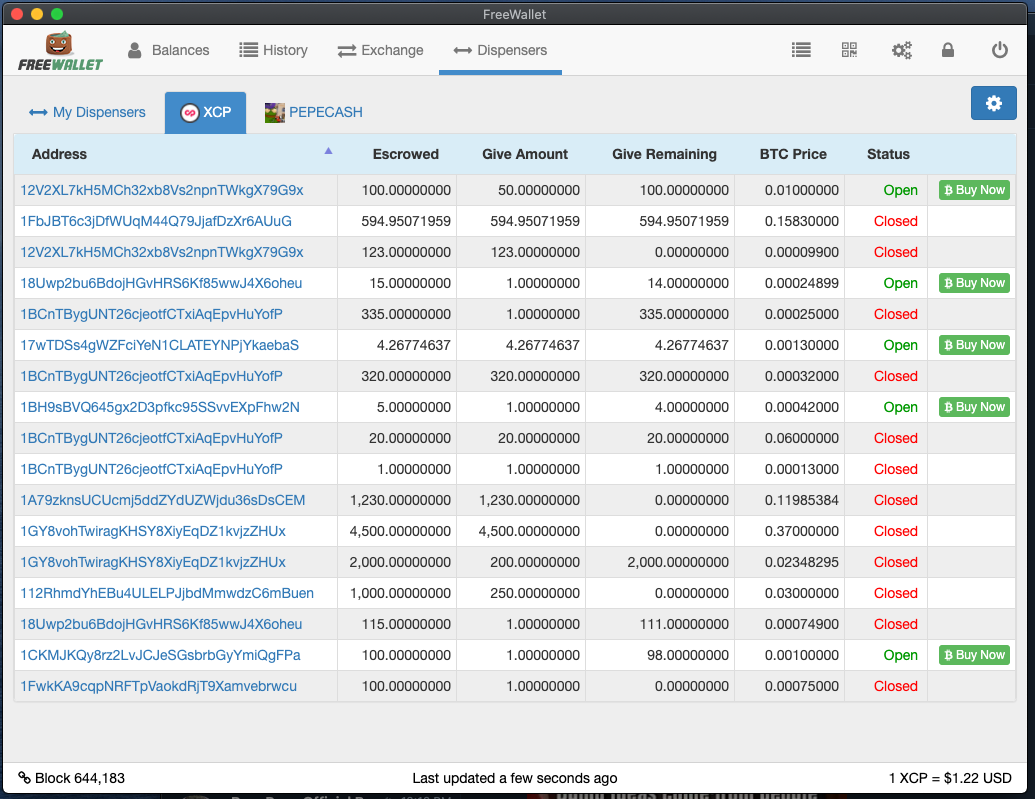Open address 12V2XL7kH5MCh32xb8Vs2npnTWkgX79G9x with price 0.00009900
The width and height of the screenshot is (1035, 799).
click(162, 252)
